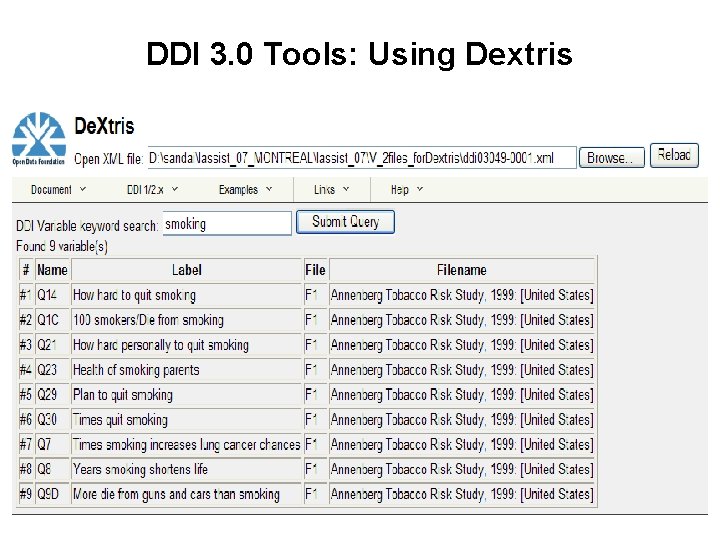
Task: Select variable name Q1C
Action: click(48, 320)
